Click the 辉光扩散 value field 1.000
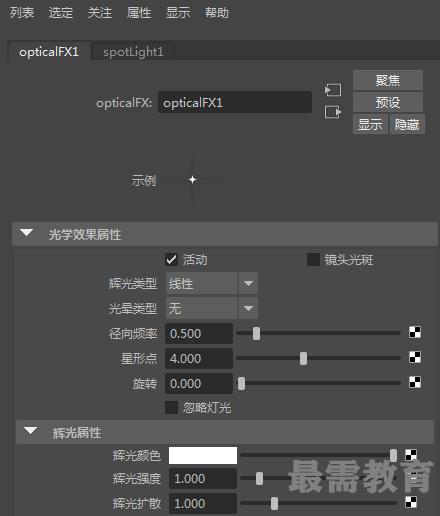Viewport: 440px width, 516px height. [x=203, y=503]
